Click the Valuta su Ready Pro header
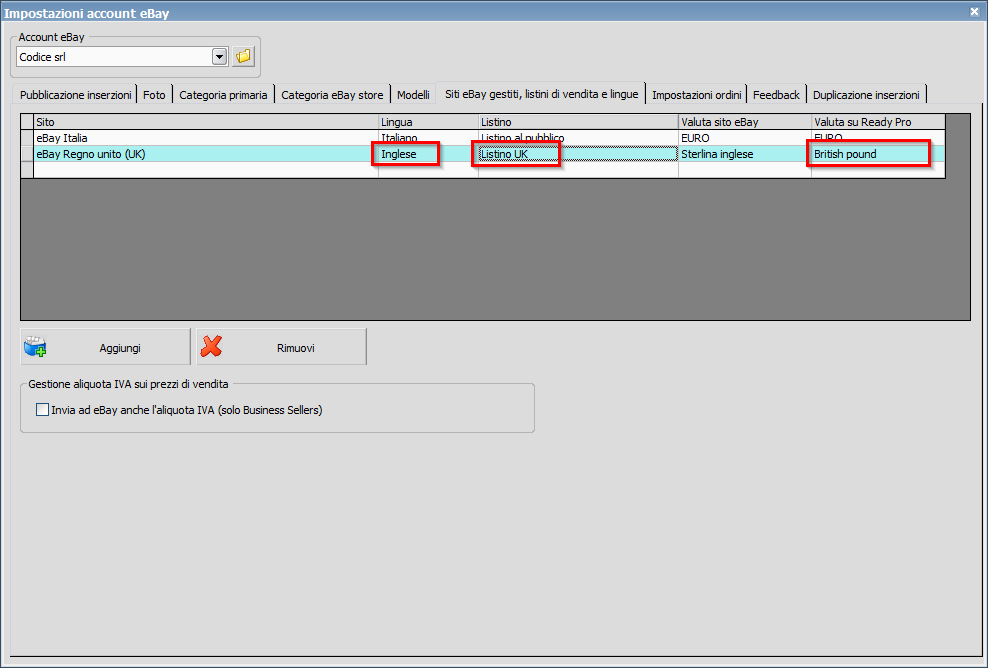Viewport: 988px width, 668px height. click(x=878, y=122)
